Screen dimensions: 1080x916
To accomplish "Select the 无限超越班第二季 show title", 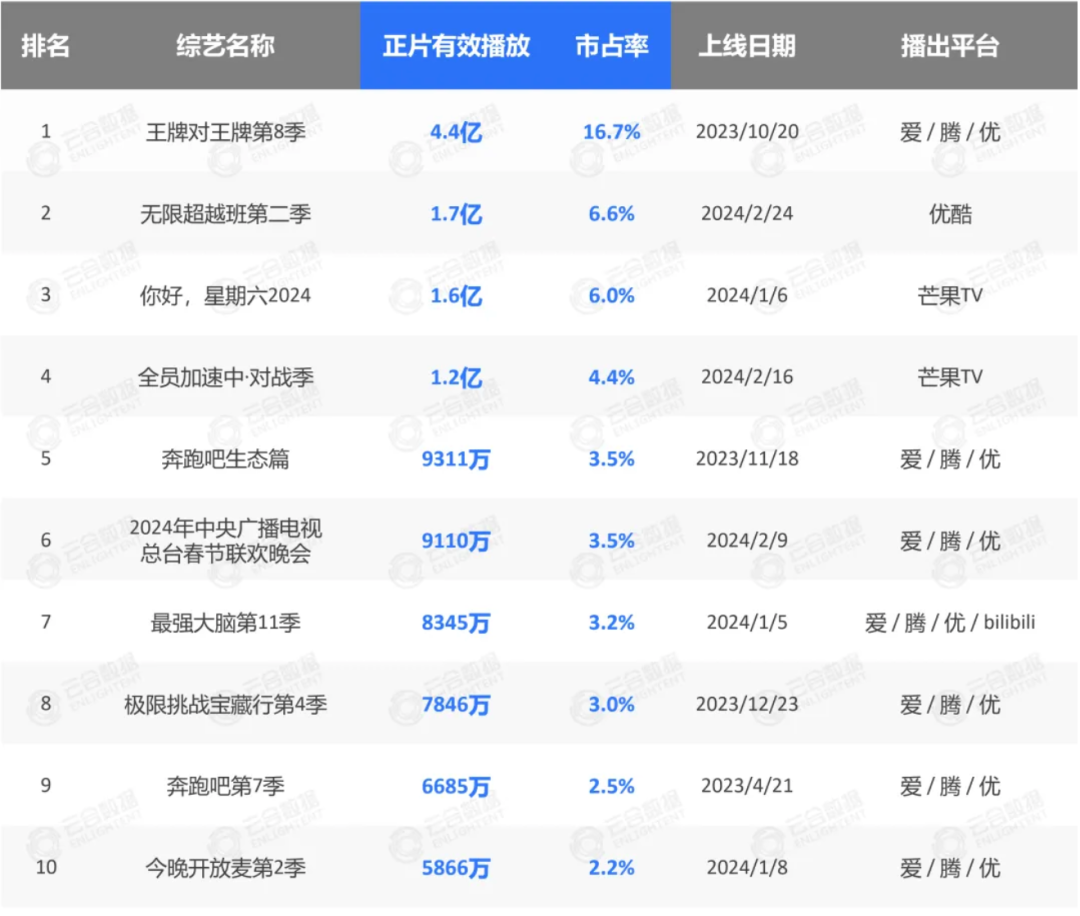I will 225,214.
